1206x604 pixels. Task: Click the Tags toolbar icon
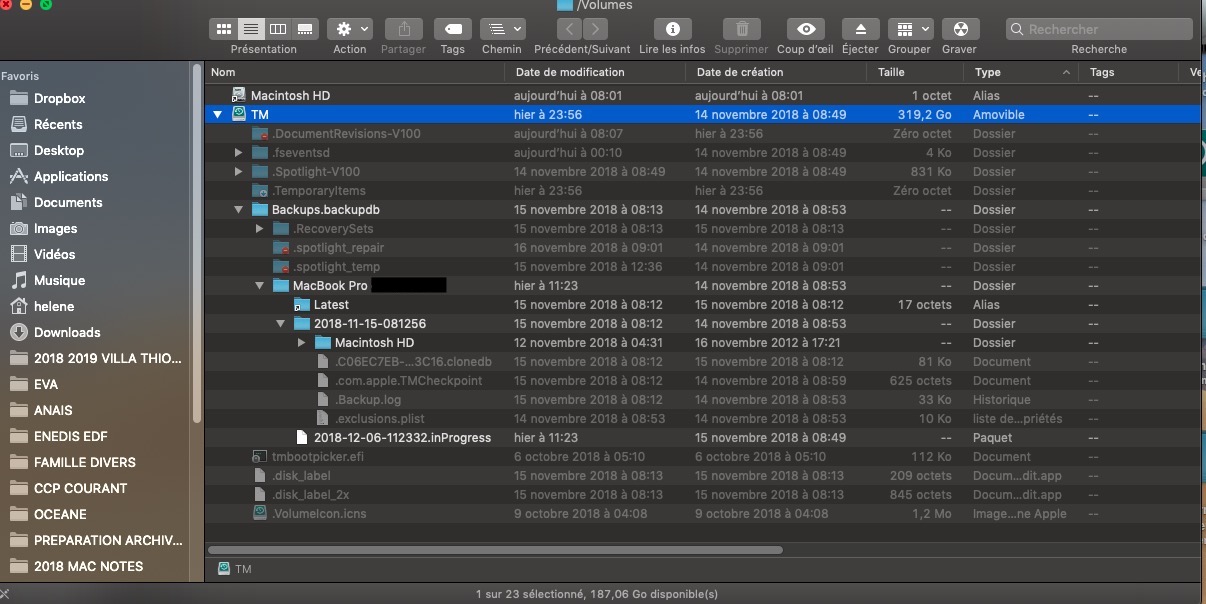(x=453, y=29)
